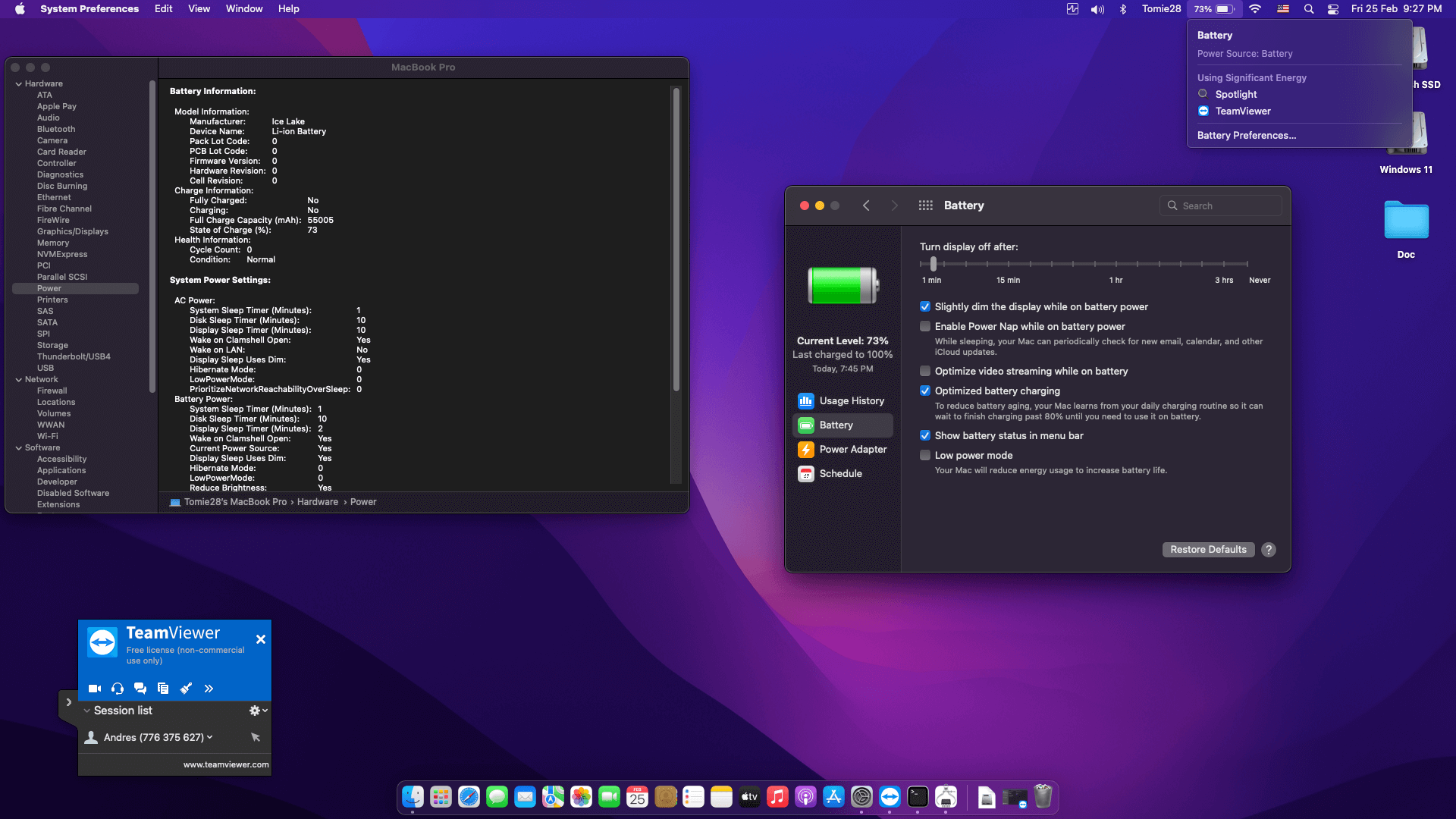Open Music app from the Dock
Screen dimensions: 1456x819
point(777,796)
